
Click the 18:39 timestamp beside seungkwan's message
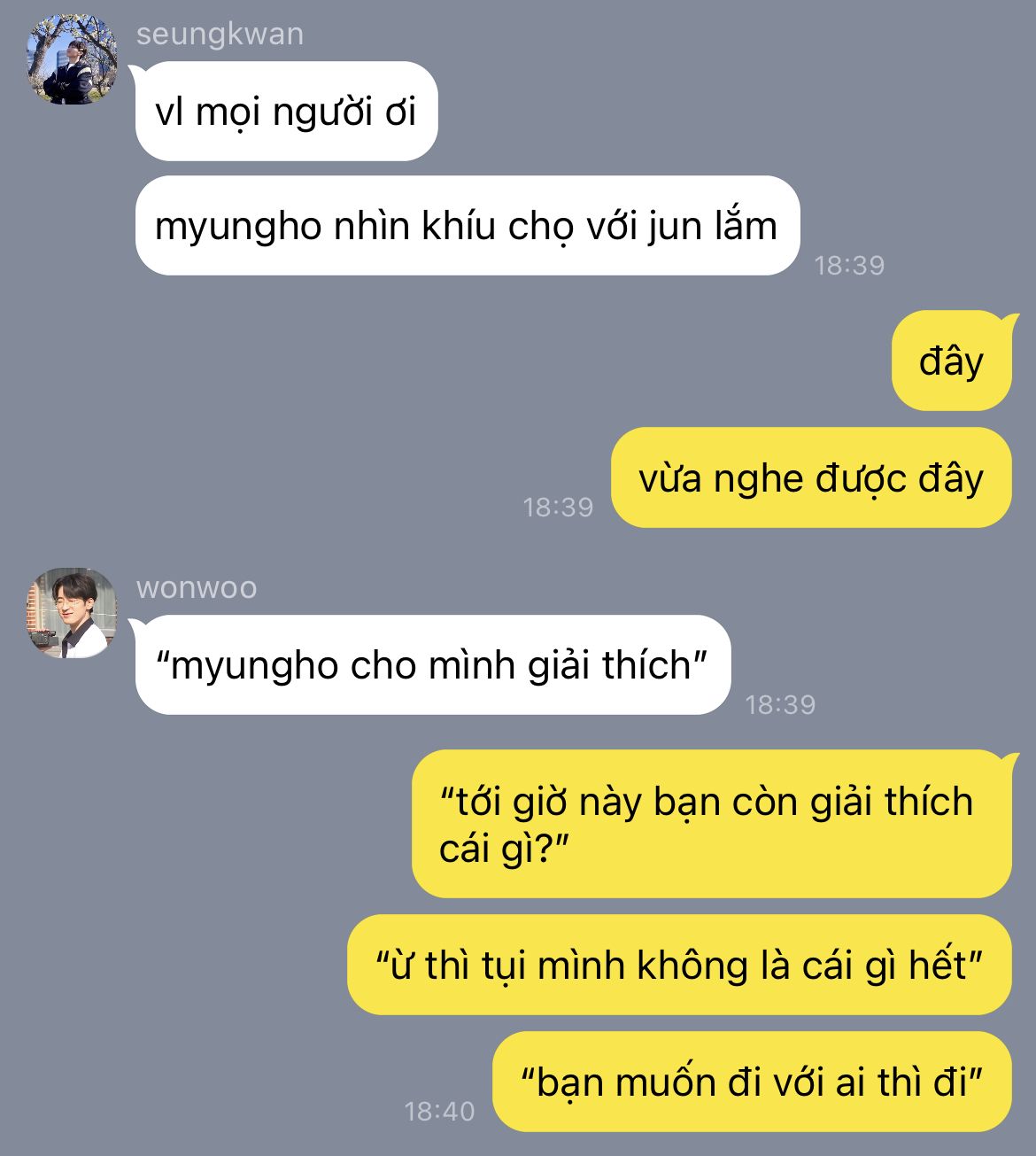(x=849, y=265)
